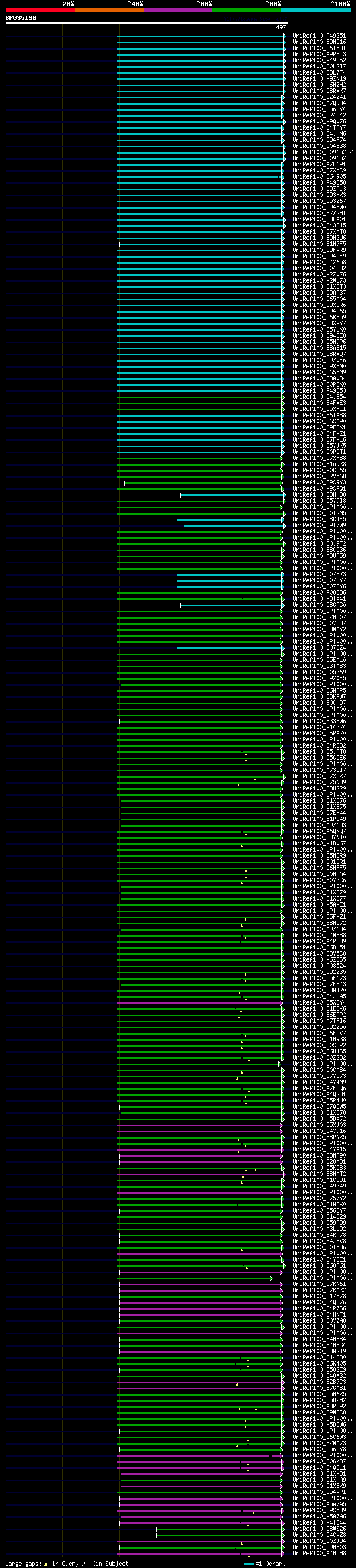Select the UniRef100_Q43315 label
The height and width of the screenshot is (1568, 356).
coord(319,226)
